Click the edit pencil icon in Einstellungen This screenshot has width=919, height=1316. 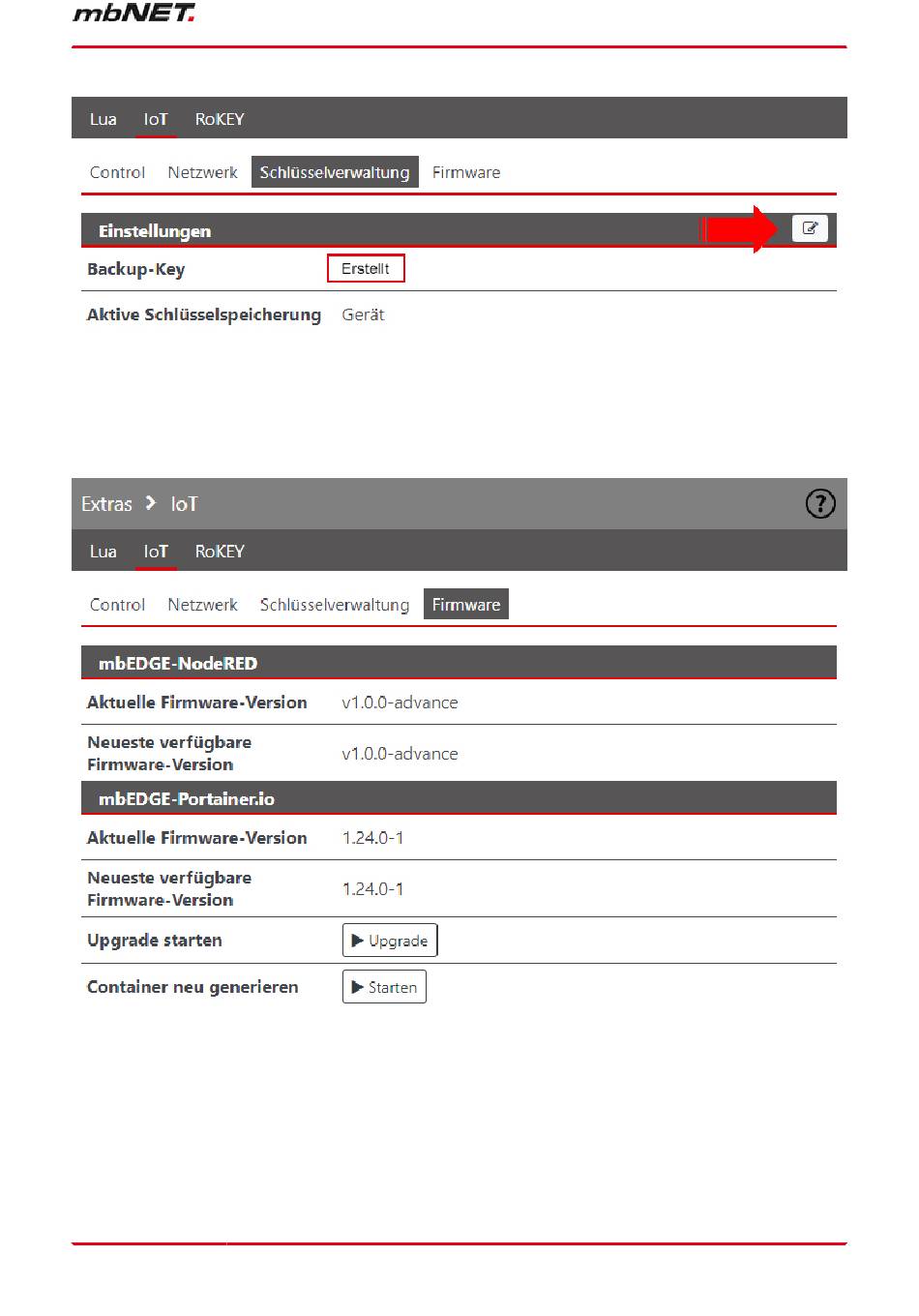pyautogui.click(x=810, y=228)
